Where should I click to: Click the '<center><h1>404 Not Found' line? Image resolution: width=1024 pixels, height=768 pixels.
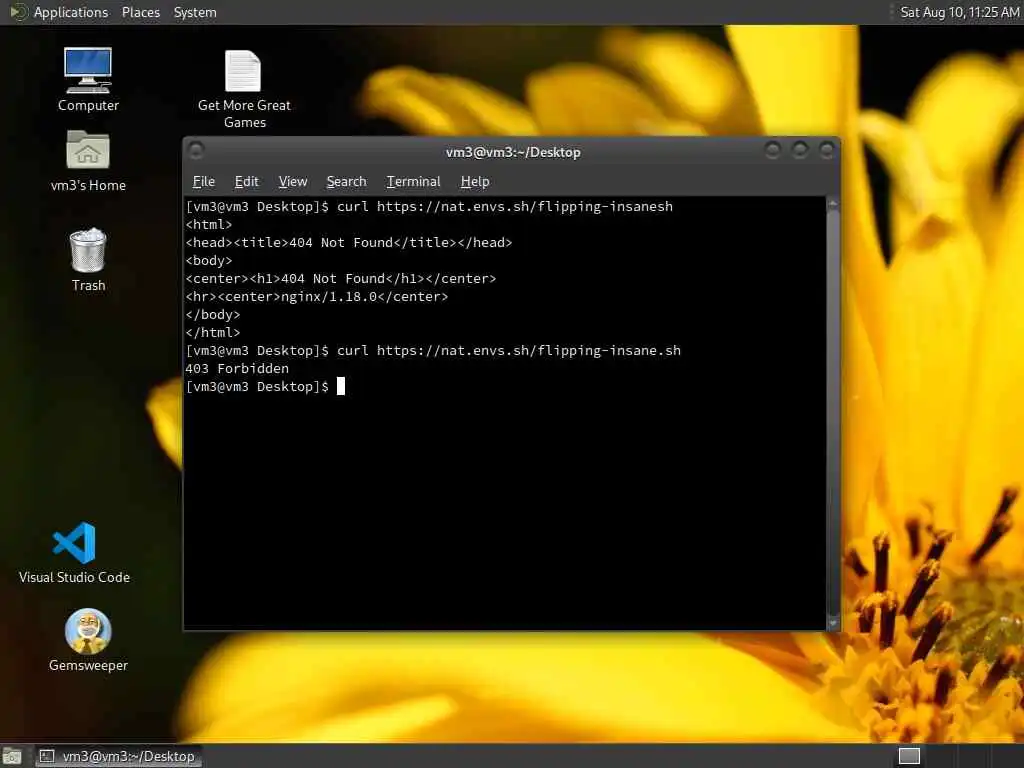click(x=341, y=278)
